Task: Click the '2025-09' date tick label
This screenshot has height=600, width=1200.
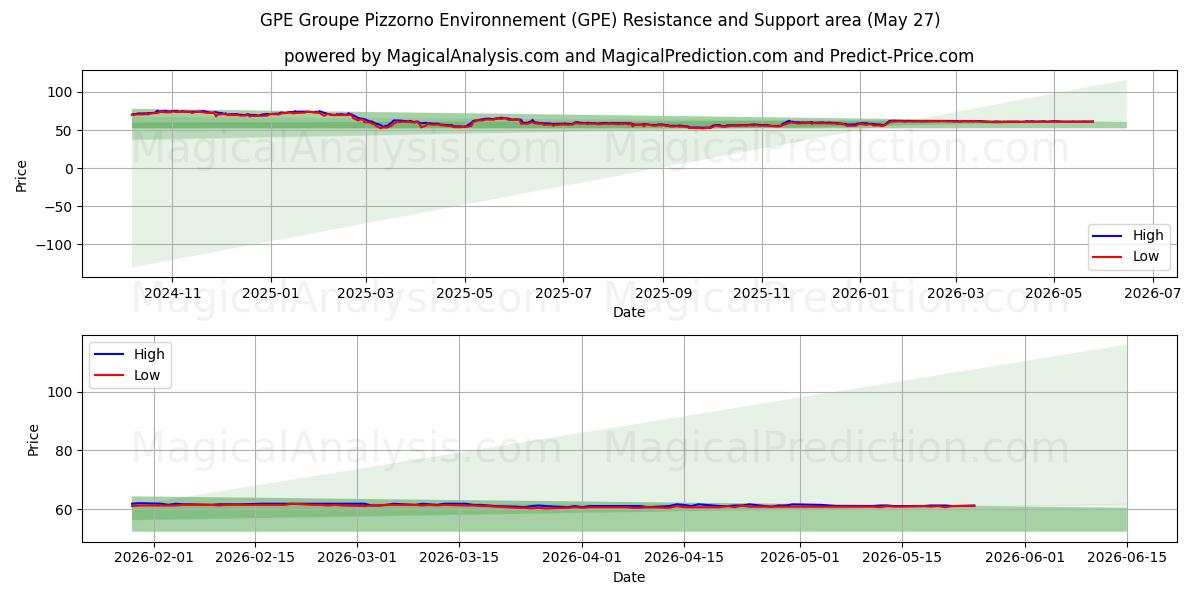Action: click(663, 293)
